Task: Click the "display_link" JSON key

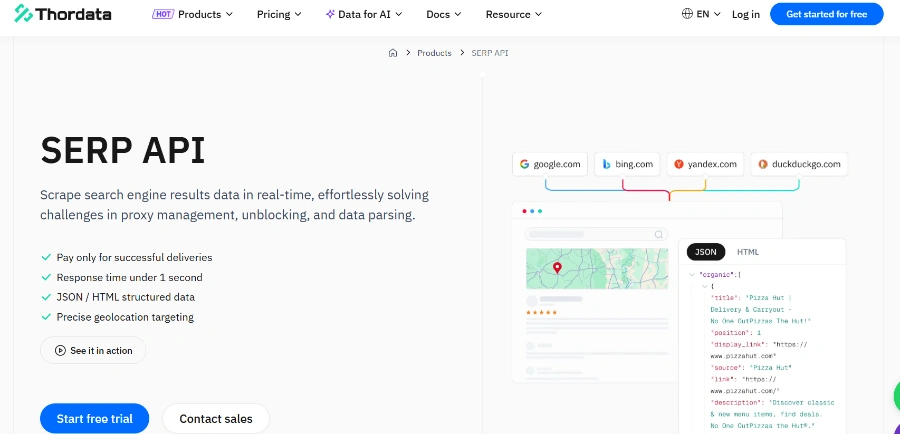Action: pyautogui.click(x=739, y=344)
